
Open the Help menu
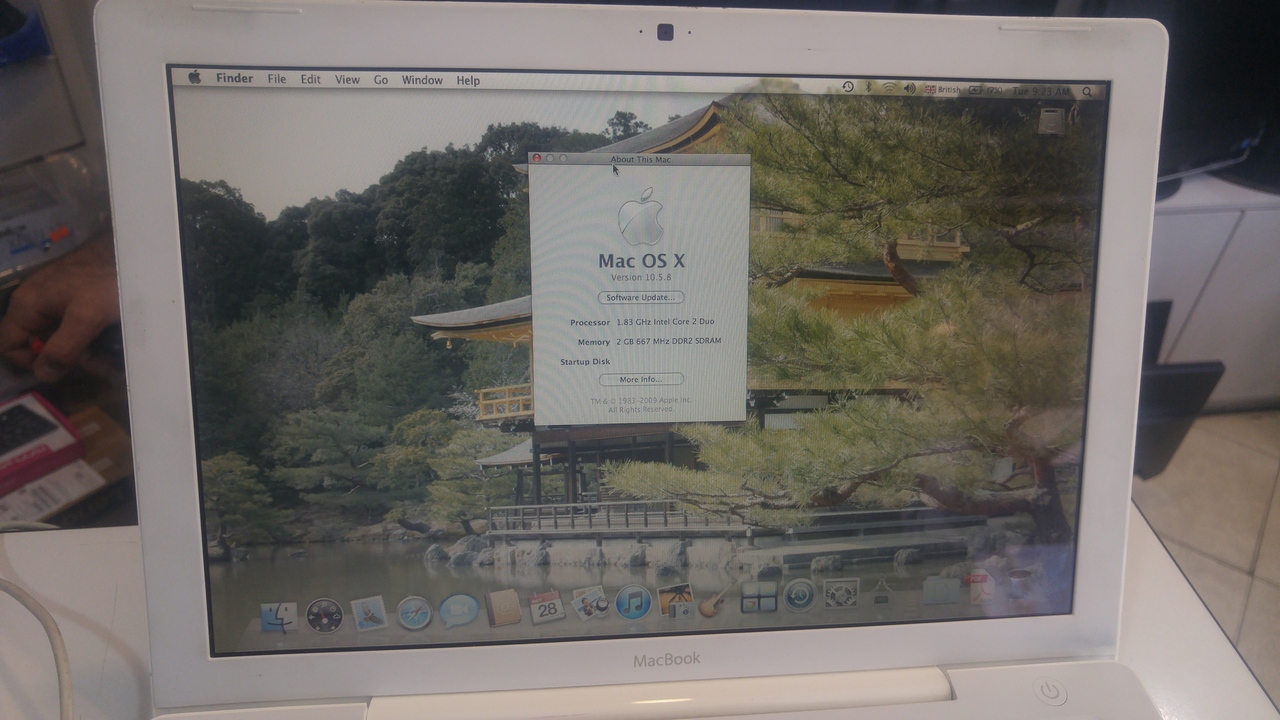point(468,80)
